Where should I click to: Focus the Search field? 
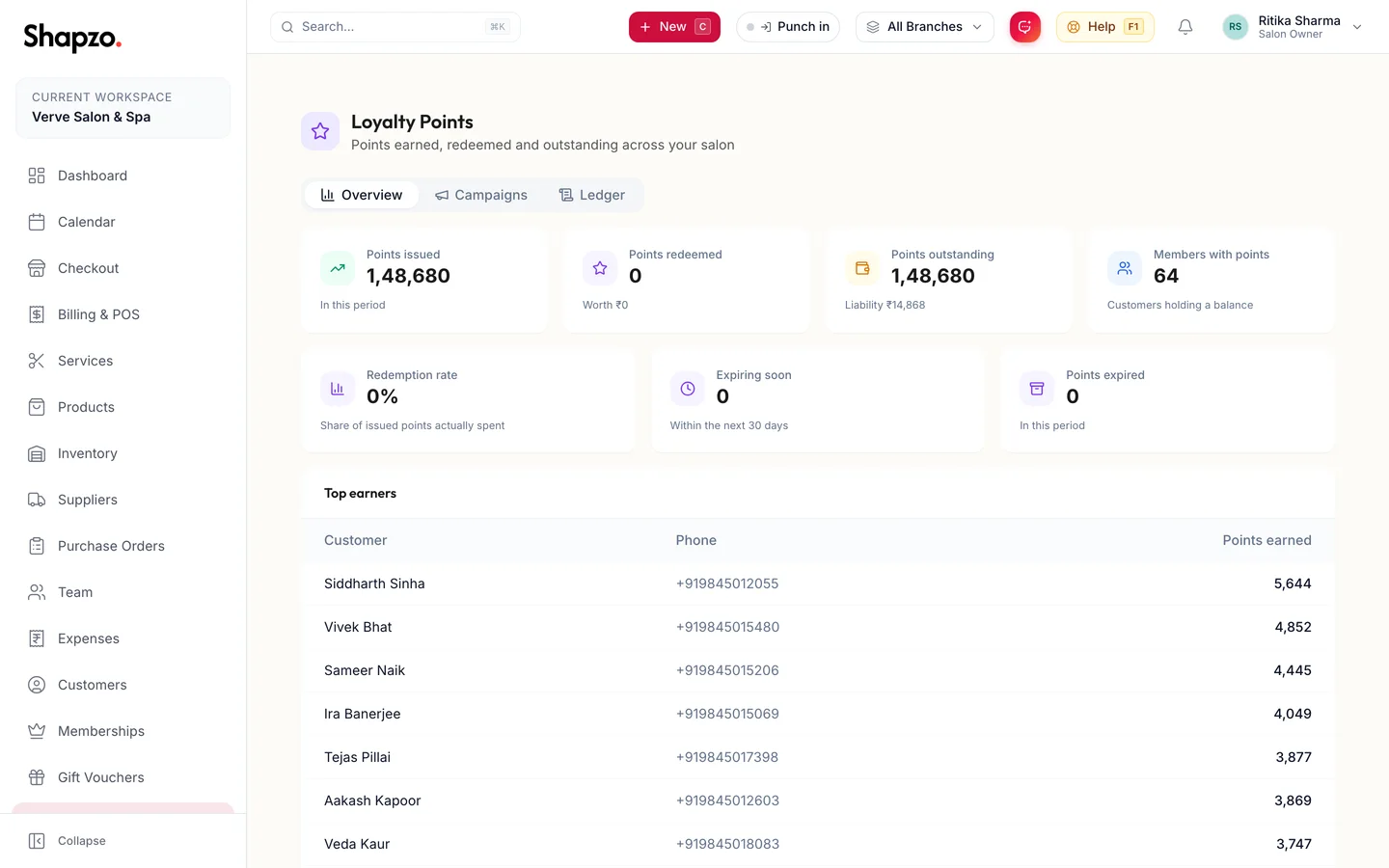pyautogui.click(x=395, y=27)
